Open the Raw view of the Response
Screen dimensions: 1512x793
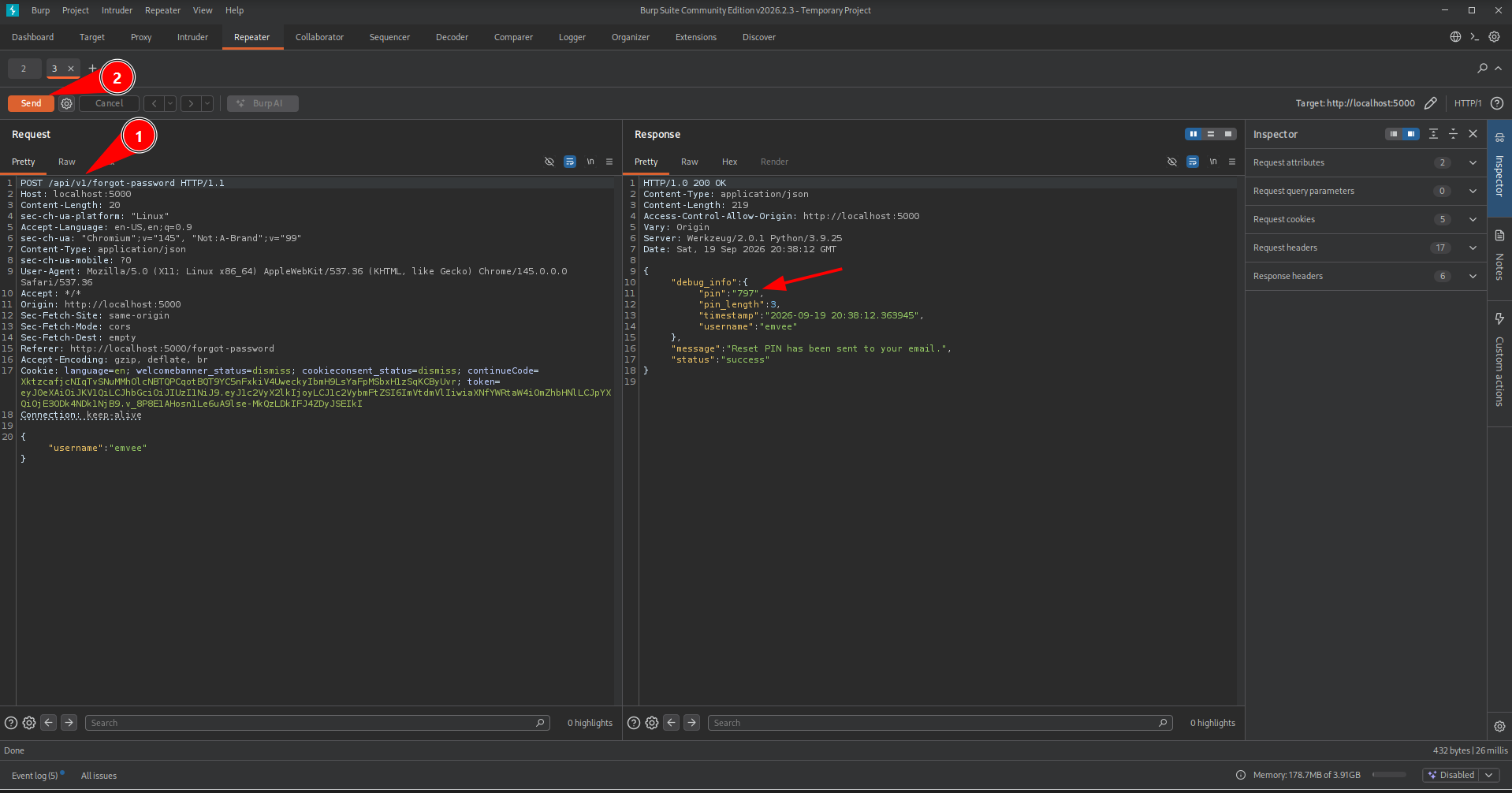coord(690,162)
